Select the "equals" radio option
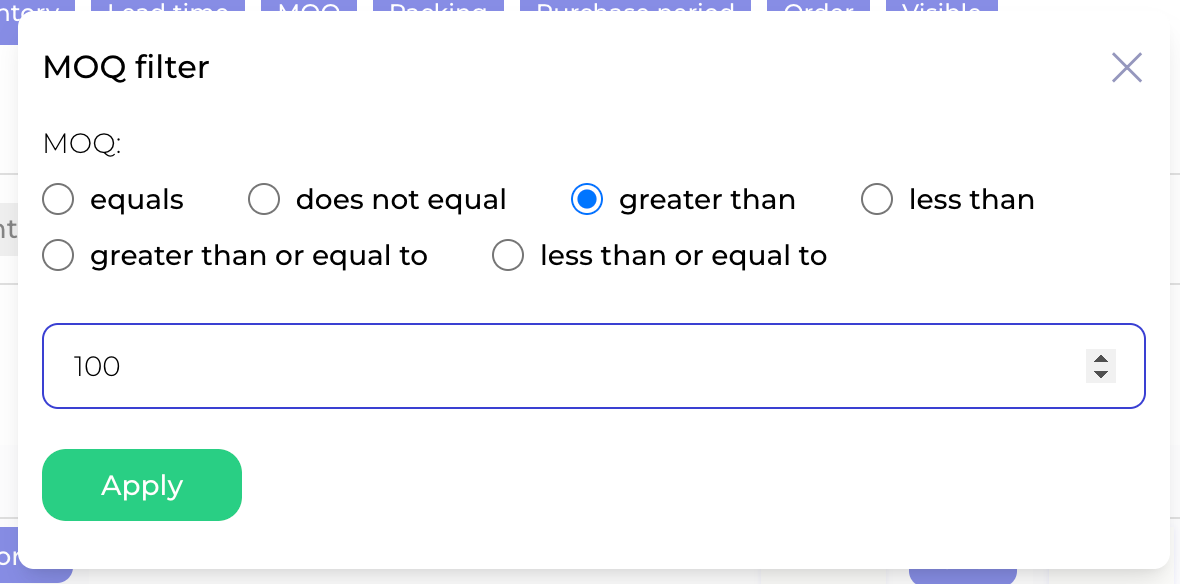Viewport: 1180px width, 584px height. [x=59, y=200]
